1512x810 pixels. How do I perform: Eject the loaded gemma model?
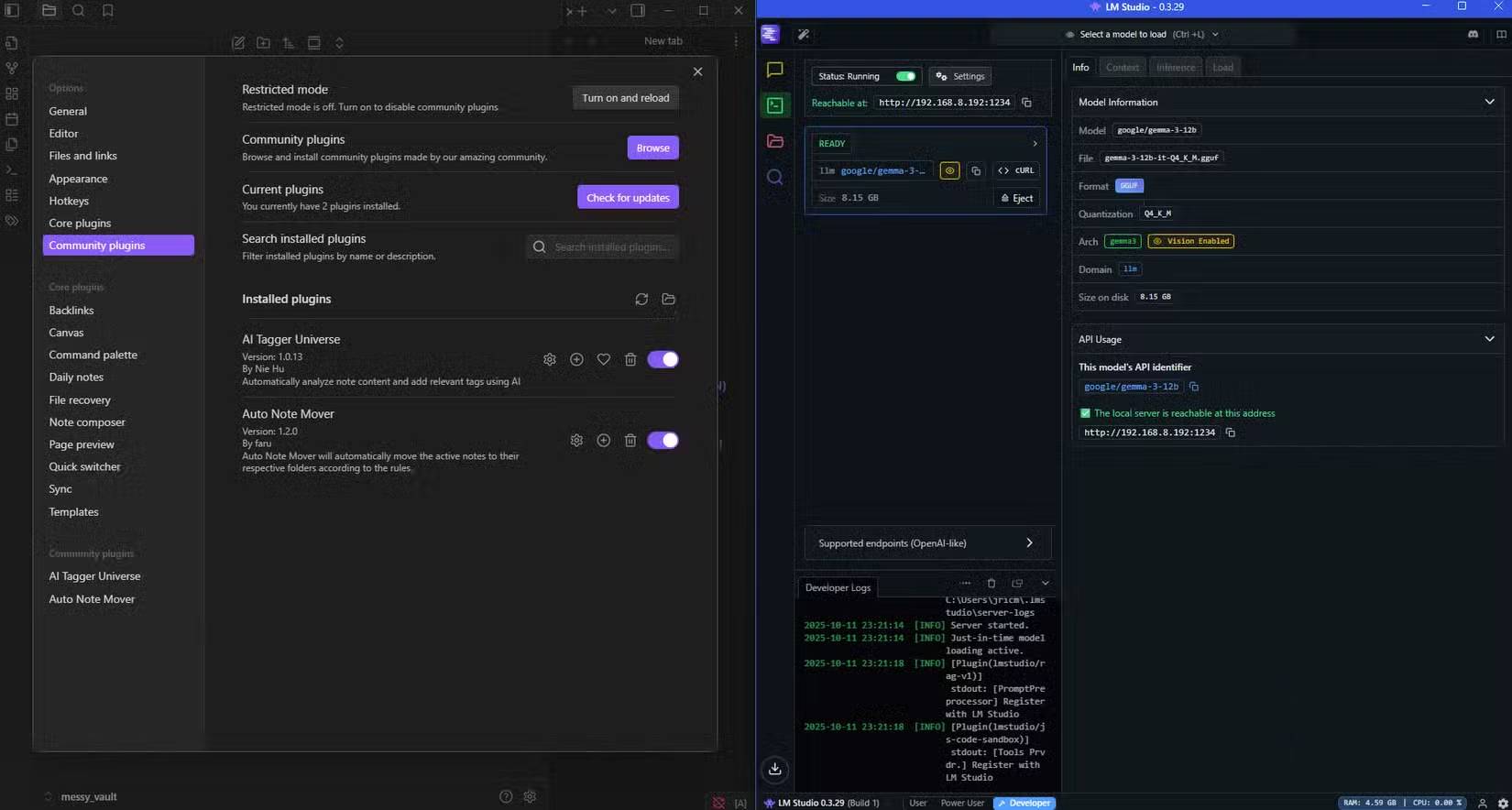click(1017, 198)
